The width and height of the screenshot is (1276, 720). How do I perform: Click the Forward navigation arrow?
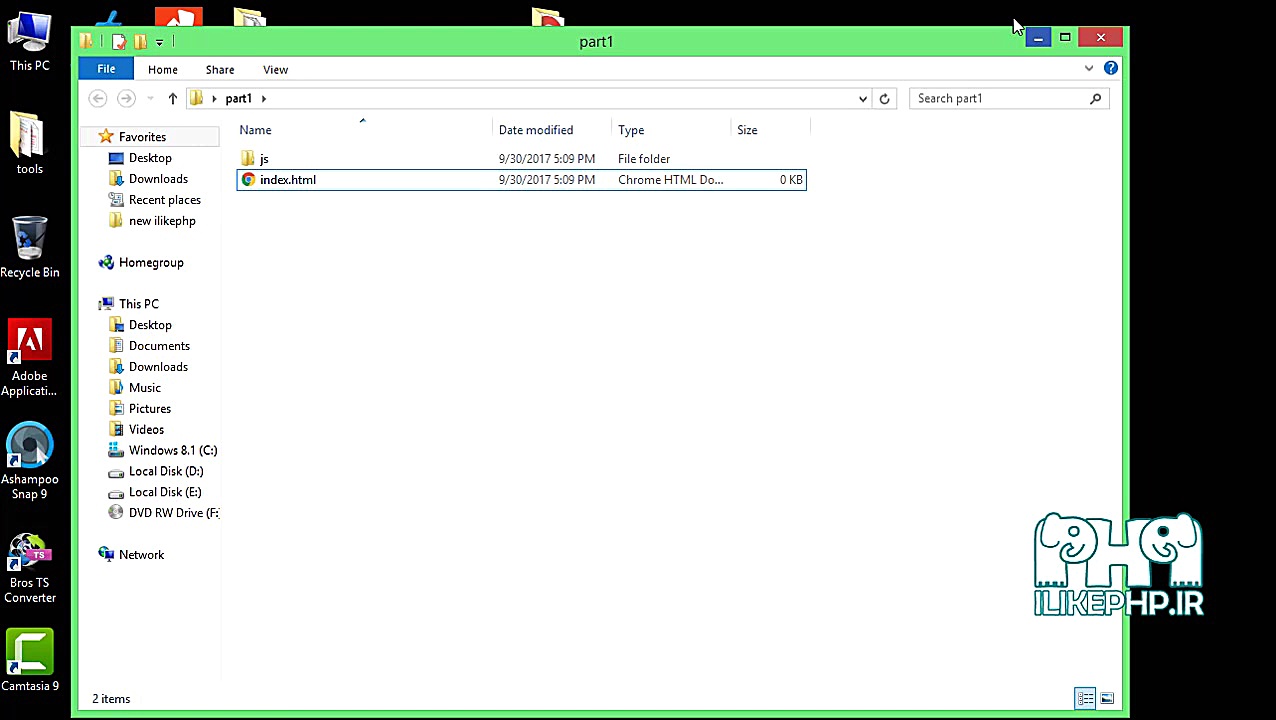coord(126,98)
